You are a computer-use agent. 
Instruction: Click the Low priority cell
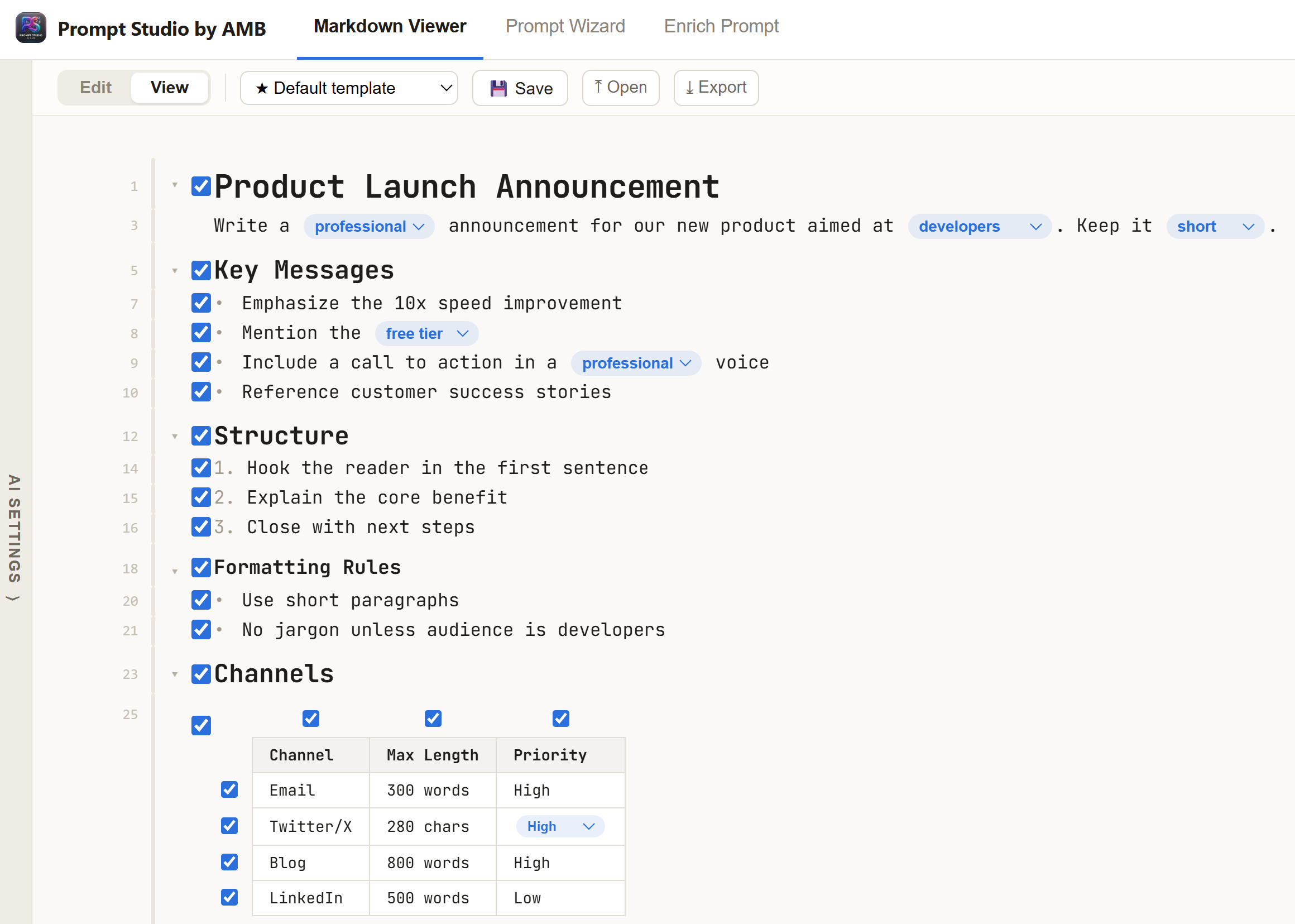click(x=561, y=898)
